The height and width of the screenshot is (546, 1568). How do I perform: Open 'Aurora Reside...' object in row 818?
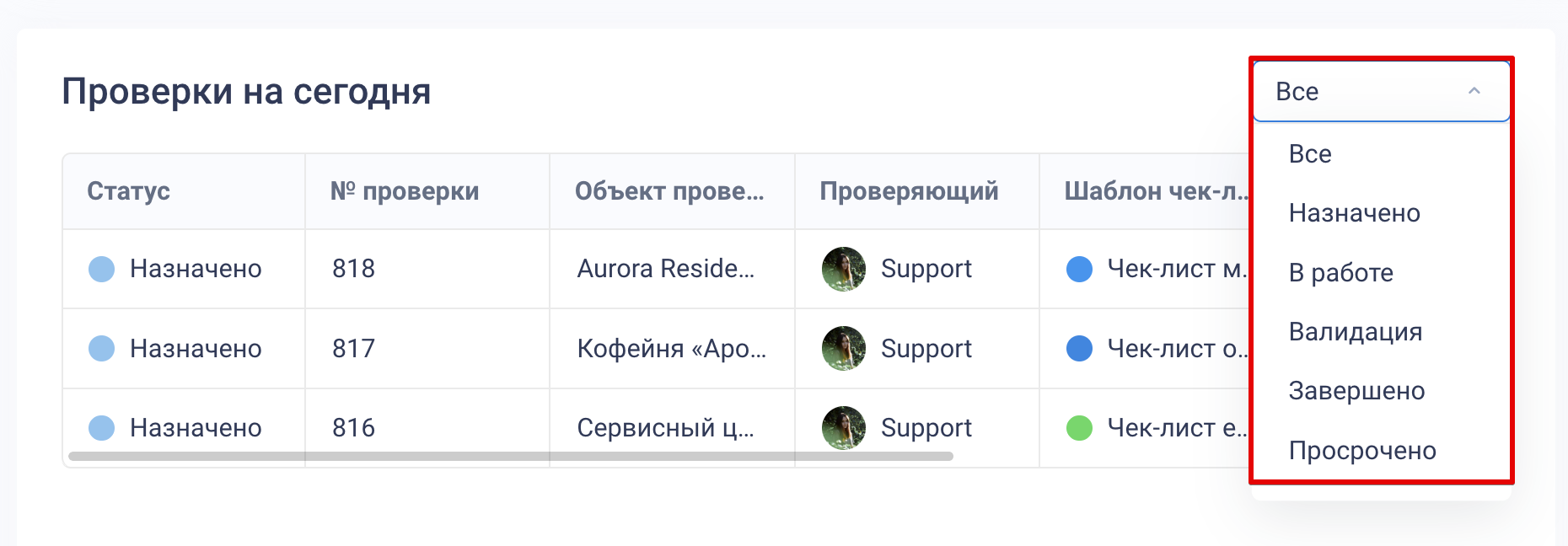click(665, 269)
